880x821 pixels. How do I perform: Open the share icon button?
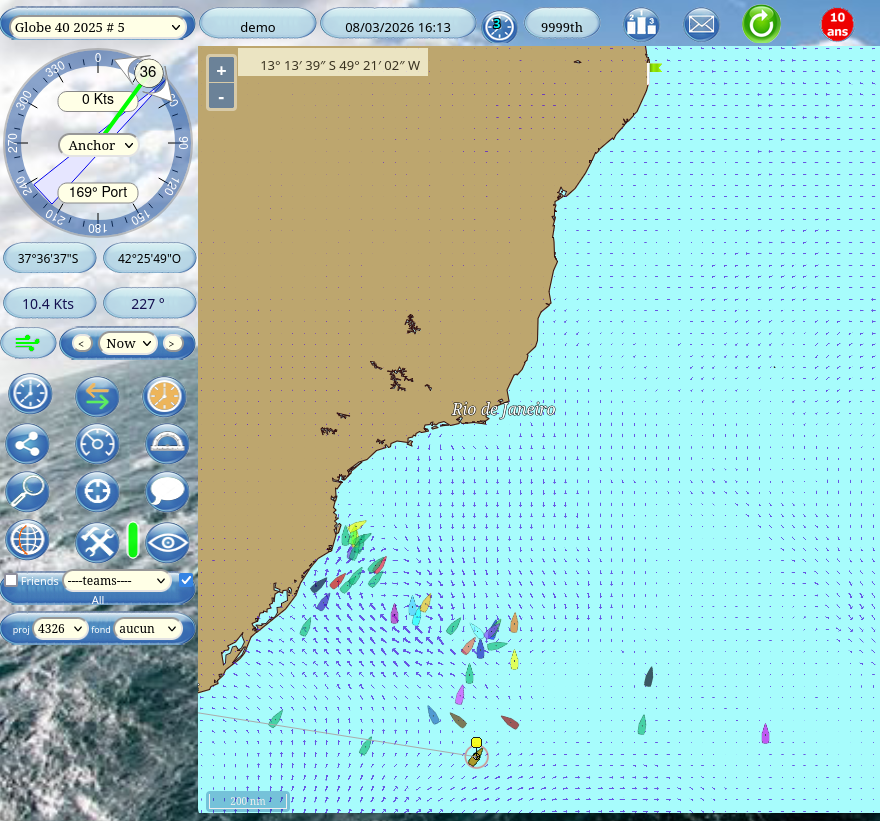pos(30,444)
